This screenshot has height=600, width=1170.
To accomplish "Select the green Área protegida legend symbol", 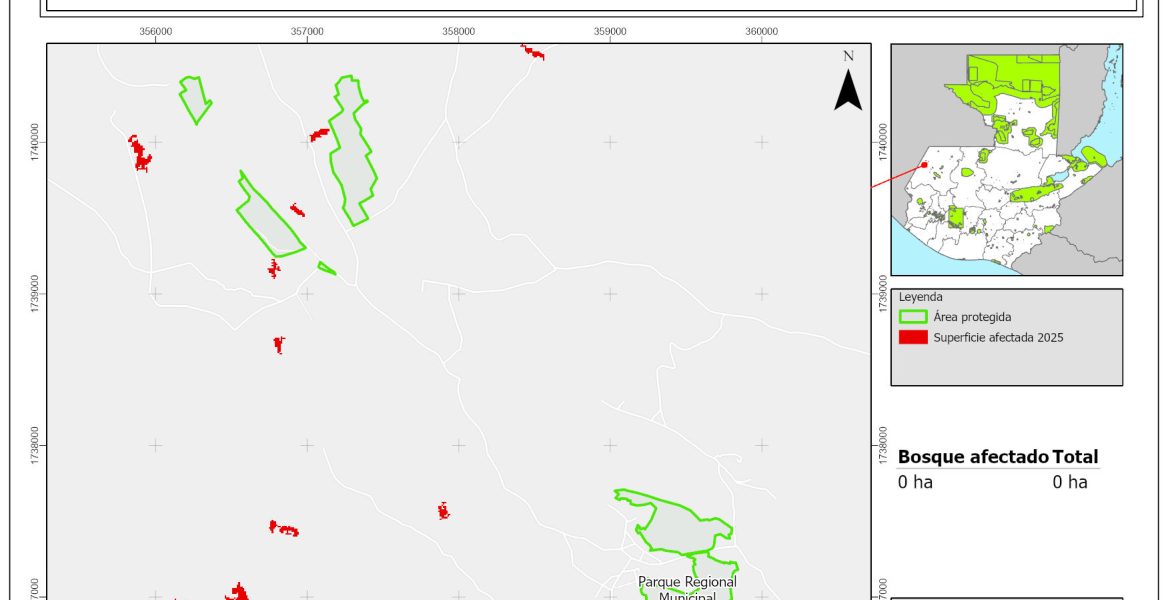I will [x=912, y=317].
